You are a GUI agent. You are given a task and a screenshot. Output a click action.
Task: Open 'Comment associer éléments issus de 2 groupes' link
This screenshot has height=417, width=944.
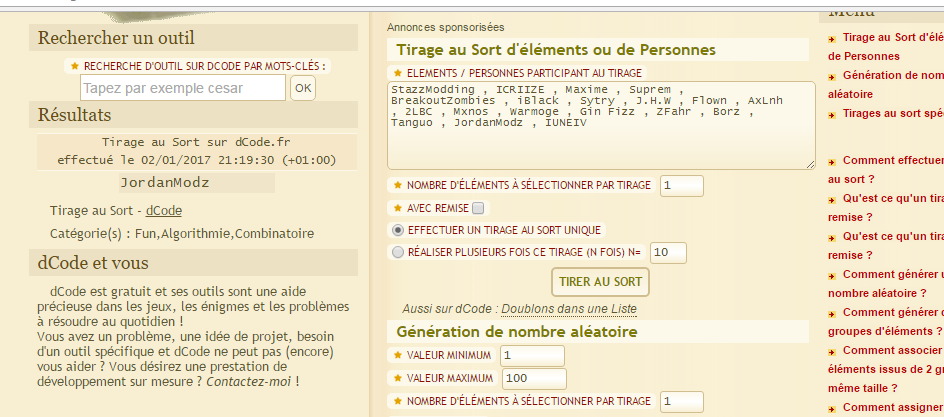coord(886,369)
